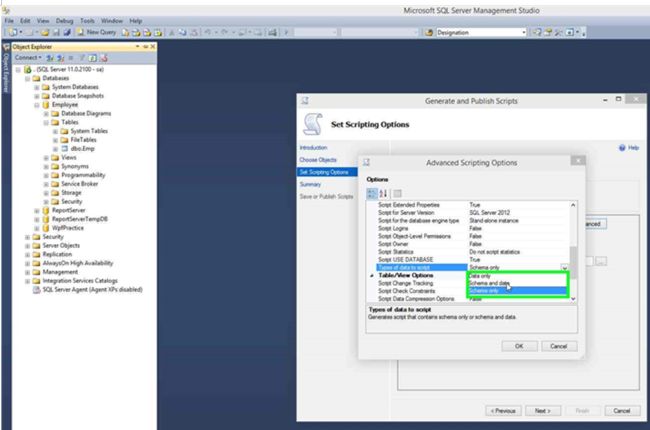Click the options list scrollbar thumb
Viewport: 650px width, 430px height.
click(x=573, y=262)
